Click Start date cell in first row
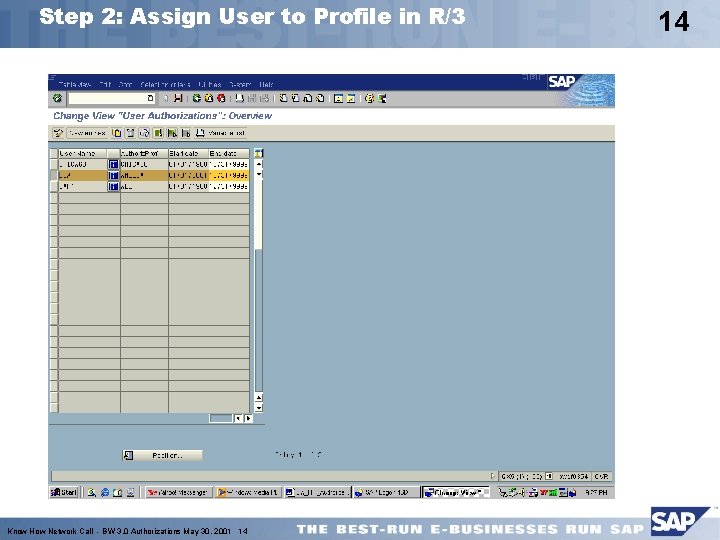 189,164
